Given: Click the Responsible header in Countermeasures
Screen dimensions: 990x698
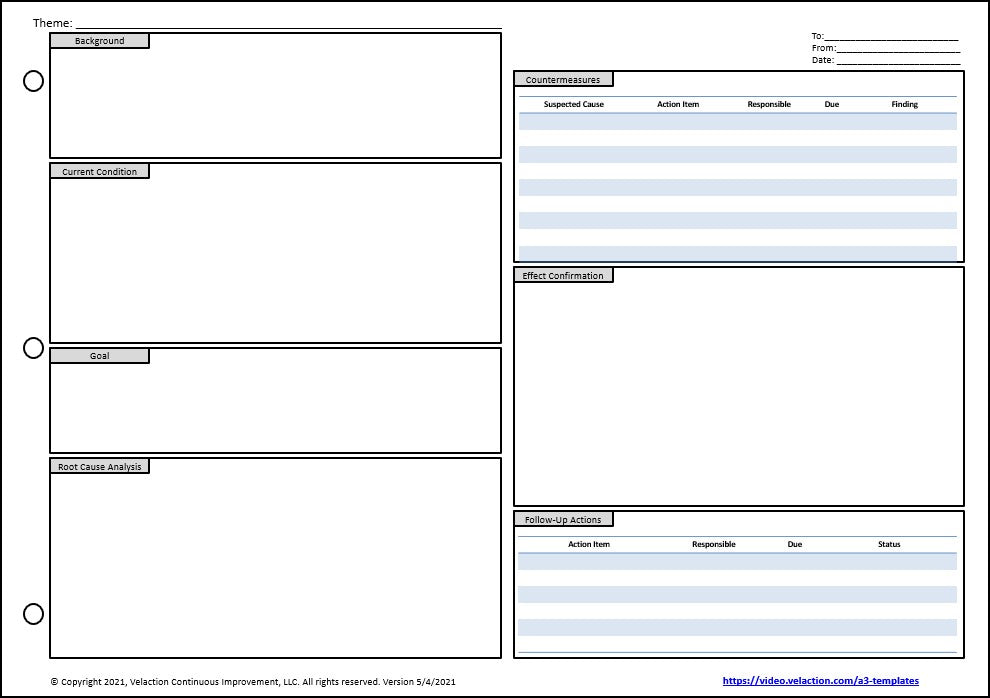Looking at the screenshot, I should pos(769,104).
